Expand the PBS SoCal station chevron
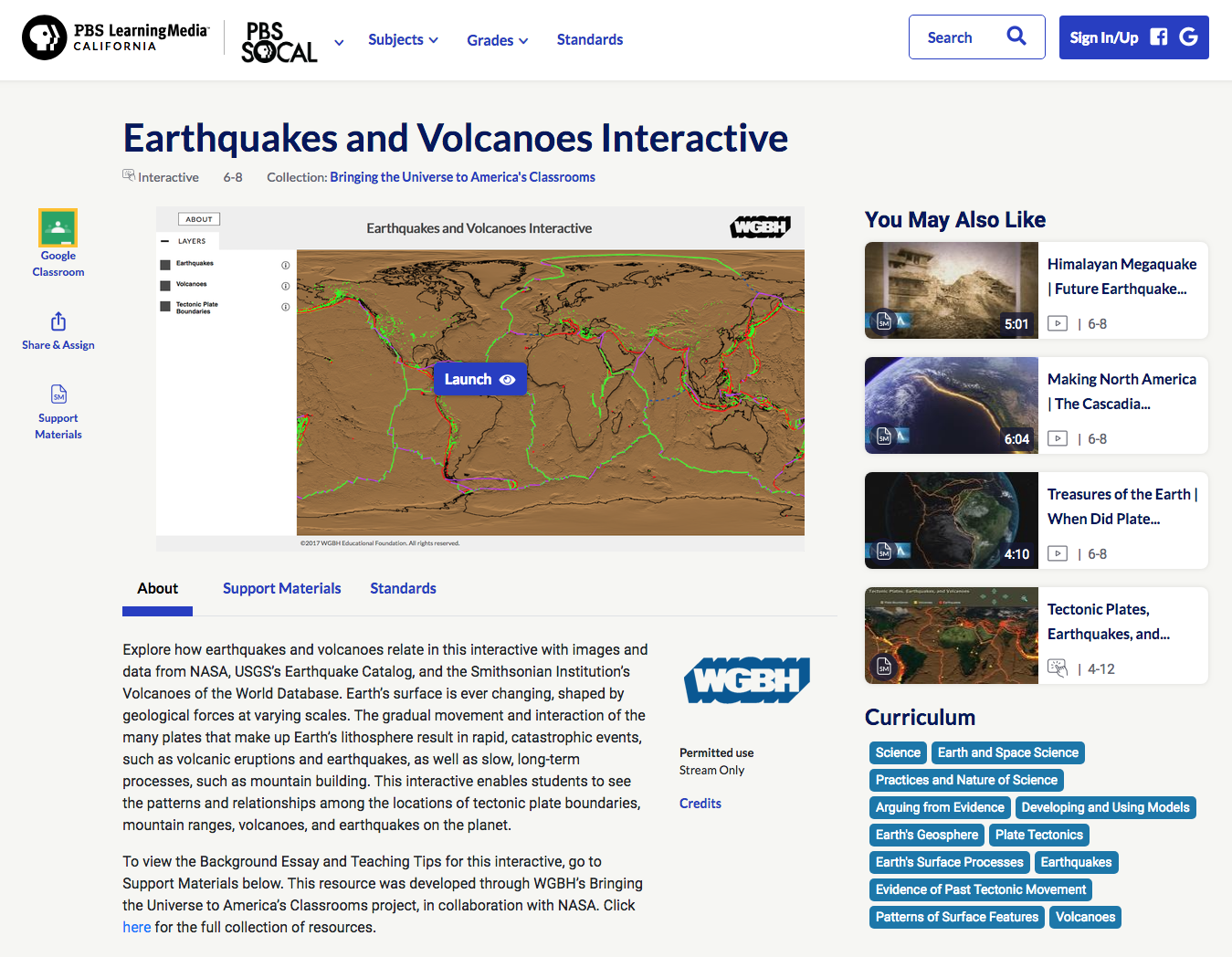Image resolution: width=1232 pixels, height=957 pixels. click(x=338, y=42)
